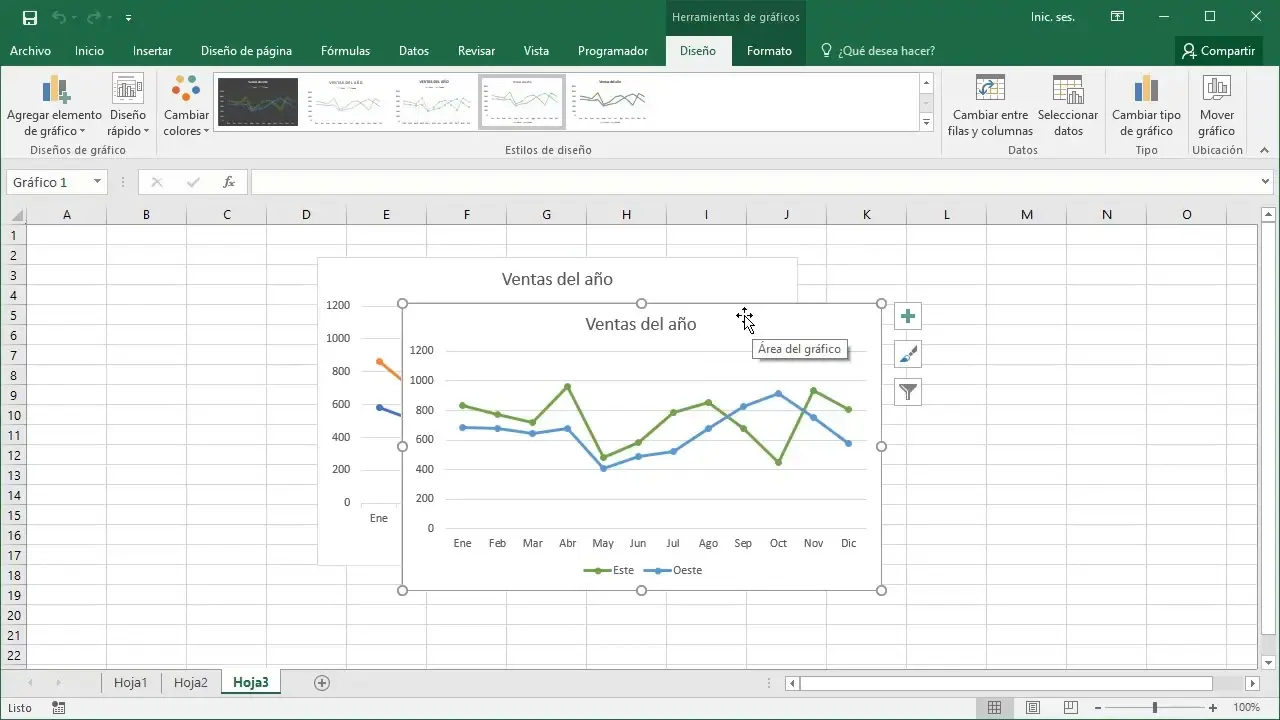Viewport: 1280px width, 720px height.
Task: Expand the chart styles gallery more arrow
Action: [x=926, y=123]
